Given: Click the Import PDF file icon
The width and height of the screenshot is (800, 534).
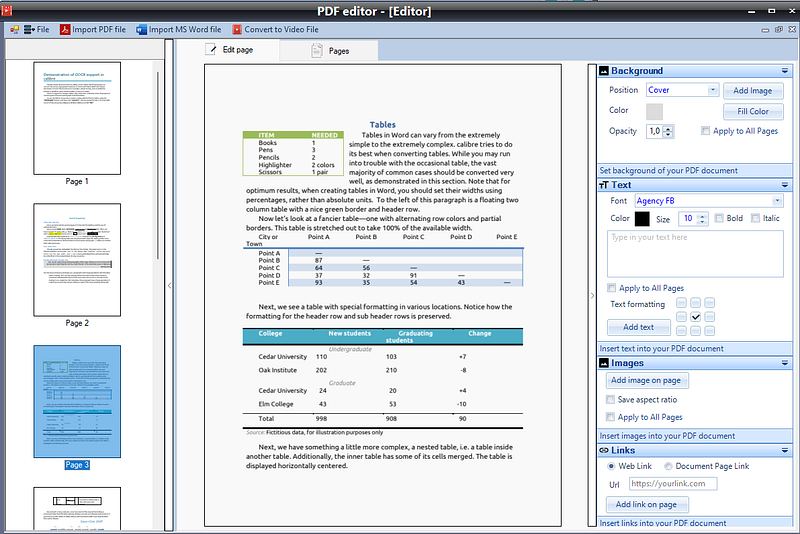Looking at the screenshot, I should pos(65,30).
